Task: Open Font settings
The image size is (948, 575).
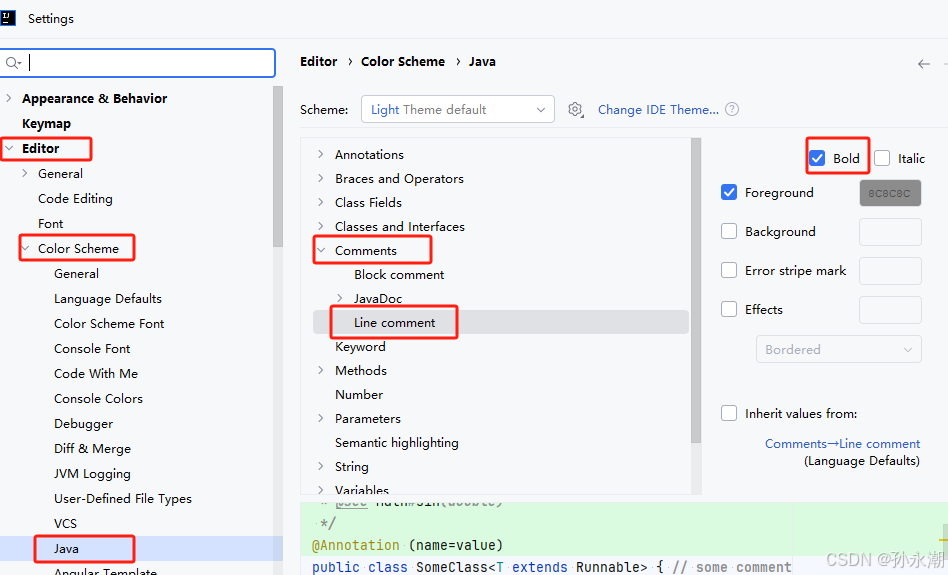Action: pyautogui.click(x=50, y=224)
